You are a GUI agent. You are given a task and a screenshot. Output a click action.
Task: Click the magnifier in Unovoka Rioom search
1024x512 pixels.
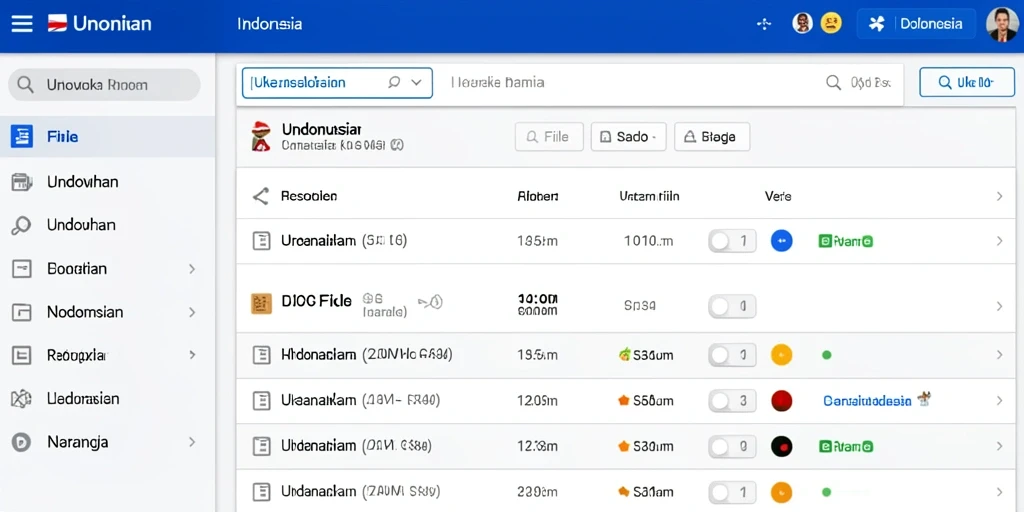pos(25,85)
